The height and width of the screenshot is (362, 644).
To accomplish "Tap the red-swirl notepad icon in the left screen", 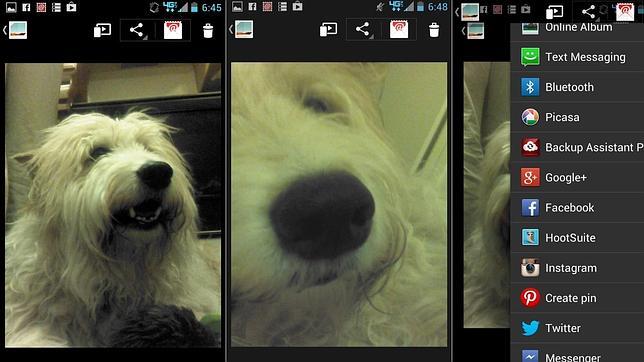I will point(173,30).
